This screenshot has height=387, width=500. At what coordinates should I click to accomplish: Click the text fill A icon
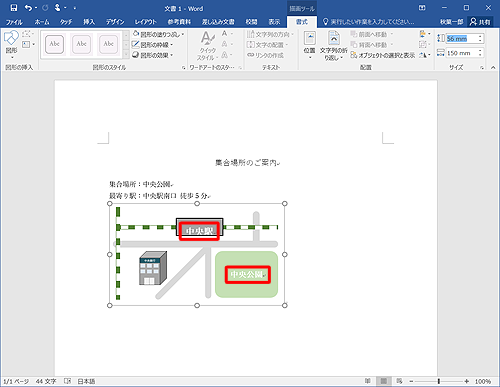click(225, 34)
